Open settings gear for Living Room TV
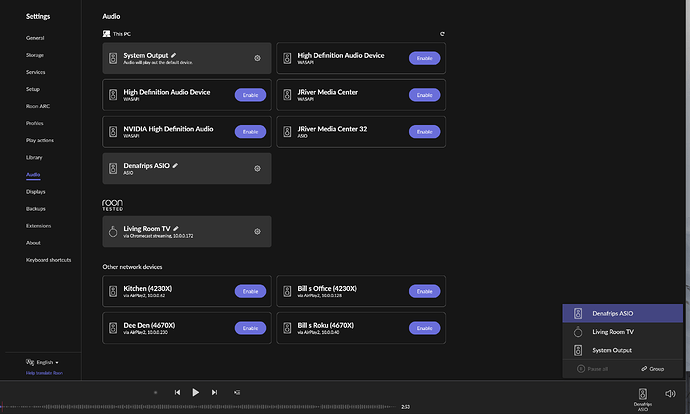The width and height of the screenshot is (690, 414). (257, 231)
